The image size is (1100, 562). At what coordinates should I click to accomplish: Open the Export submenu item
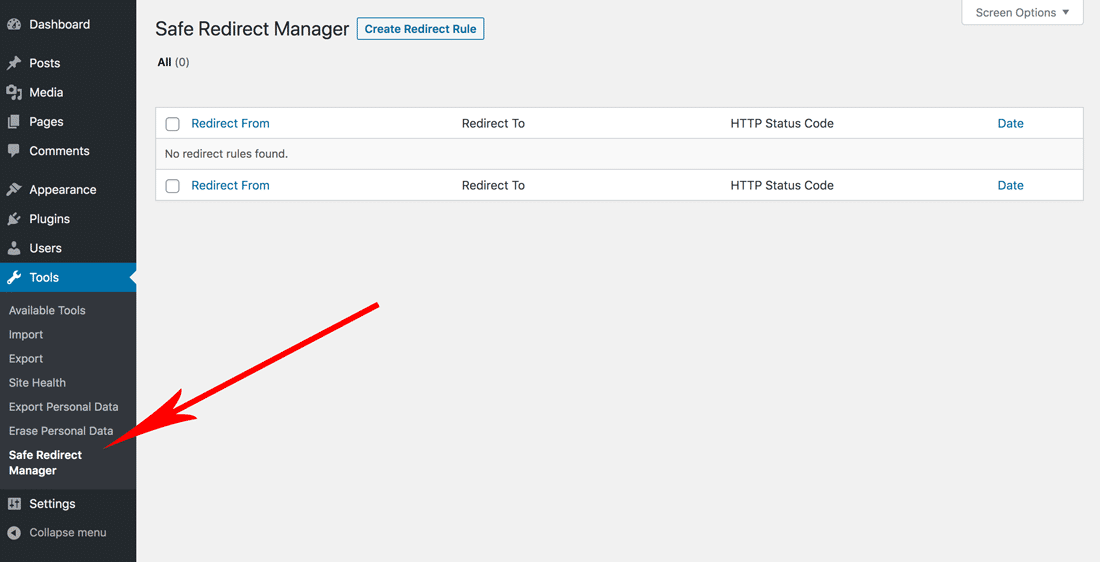26,359
